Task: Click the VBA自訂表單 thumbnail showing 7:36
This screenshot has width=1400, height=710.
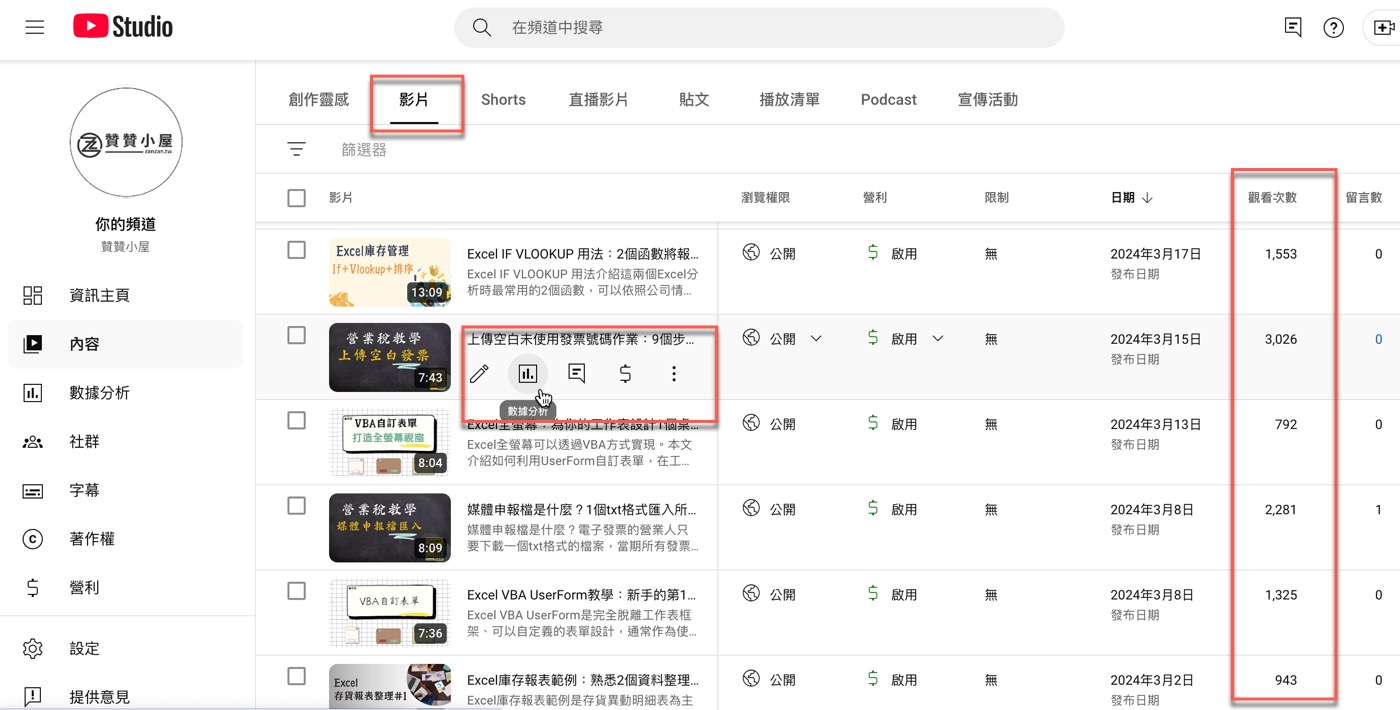Action: 390,613
